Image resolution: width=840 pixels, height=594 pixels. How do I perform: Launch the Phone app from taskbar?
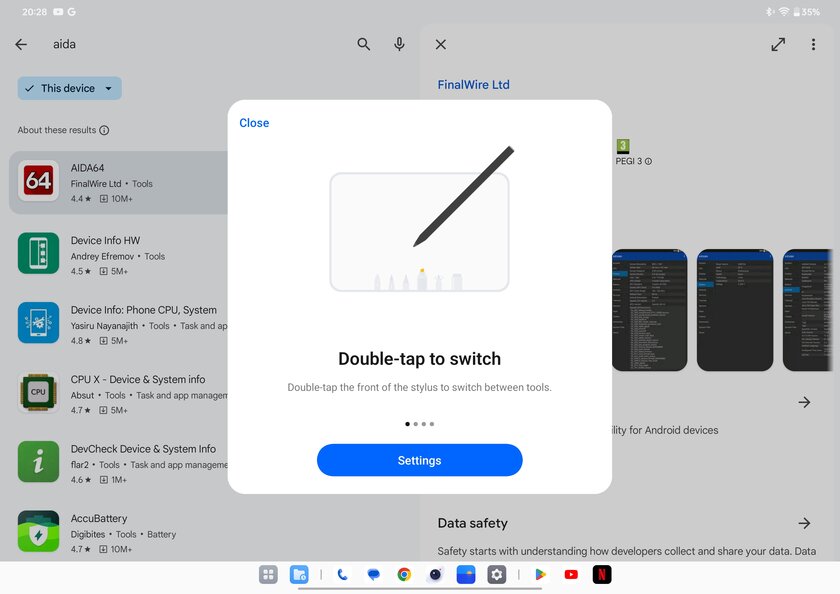point(342,575)
